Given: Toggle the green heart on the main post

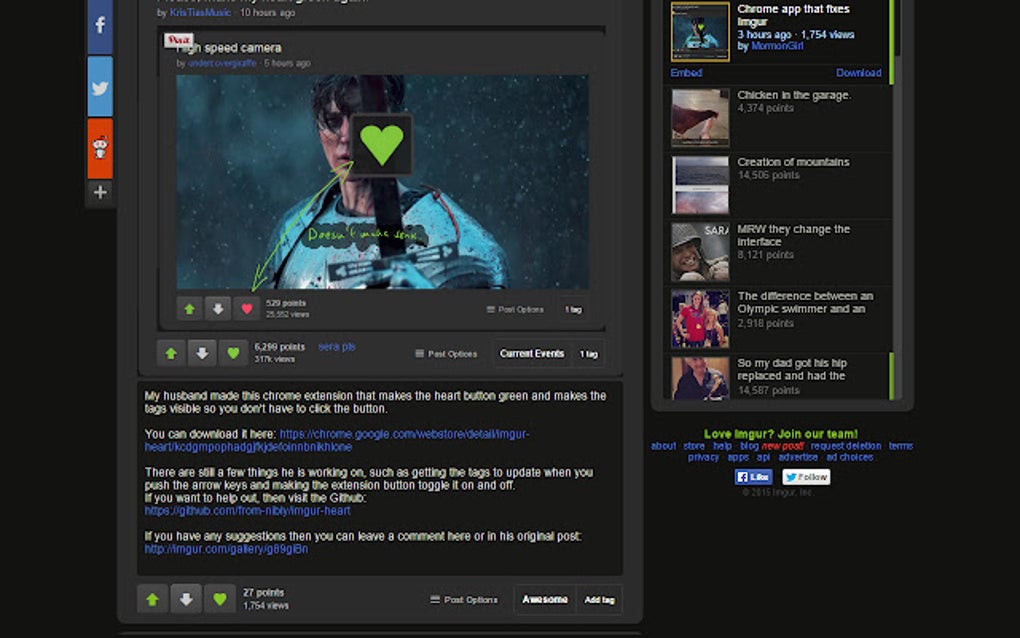Looking at the screenshot, I should (233, 353).
